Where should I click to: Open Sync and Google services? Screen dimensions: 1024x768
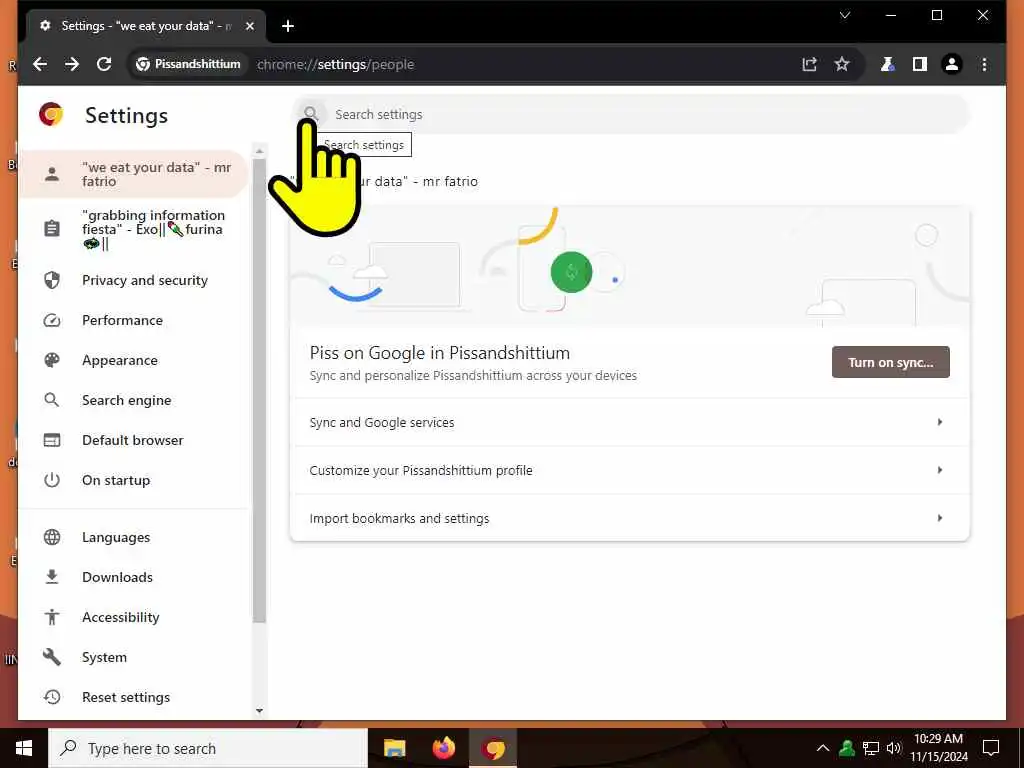coord(630,423)
